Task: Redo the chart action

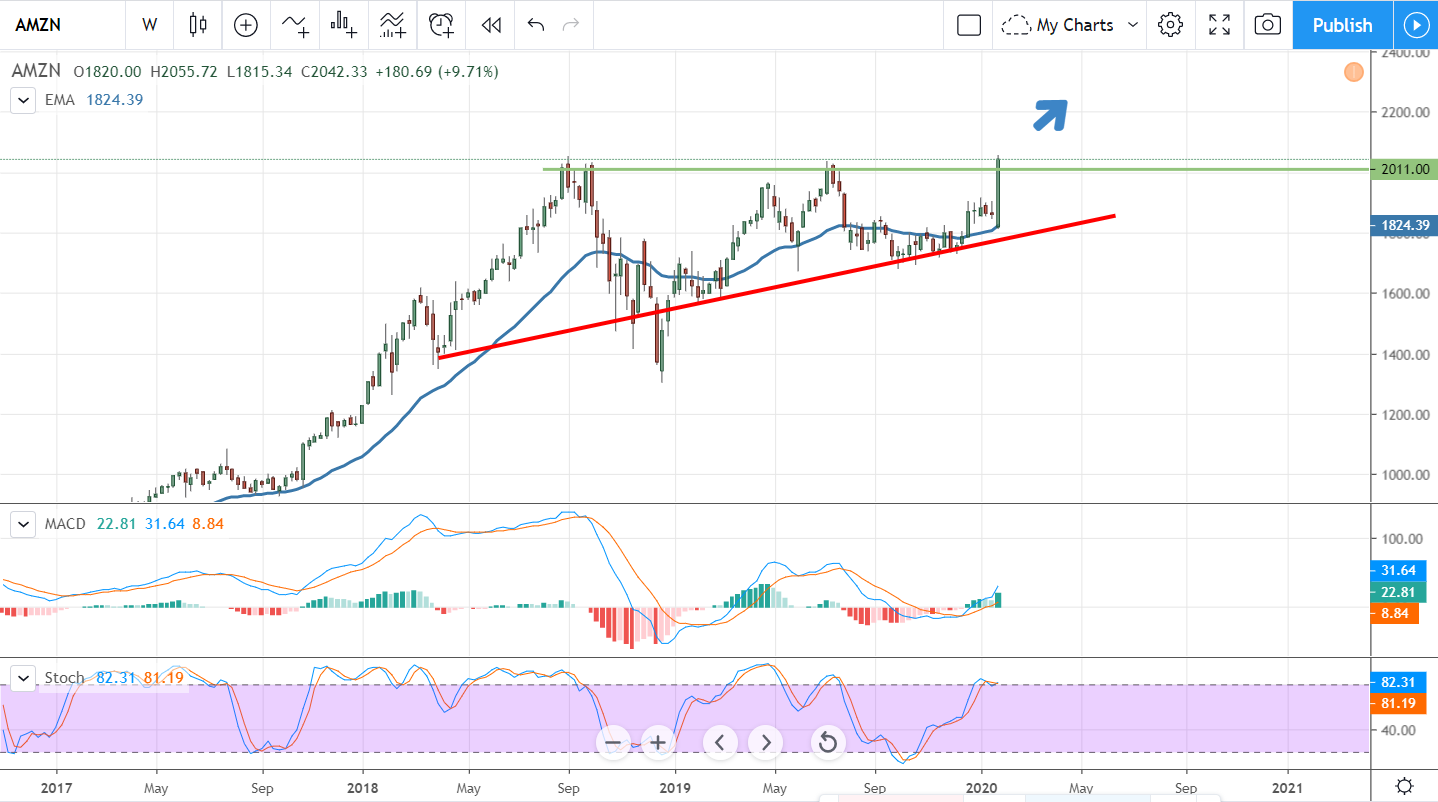Action: pyautogui.click(x=571, y=25)
